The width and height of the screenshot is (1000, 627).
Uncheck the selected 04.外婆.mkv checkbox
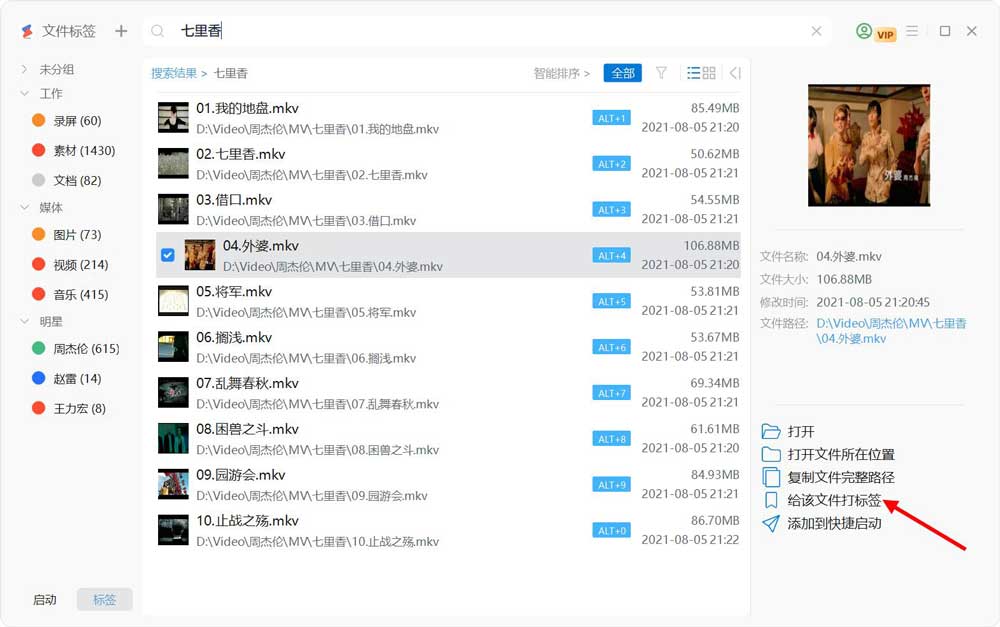tap(168, 253)
